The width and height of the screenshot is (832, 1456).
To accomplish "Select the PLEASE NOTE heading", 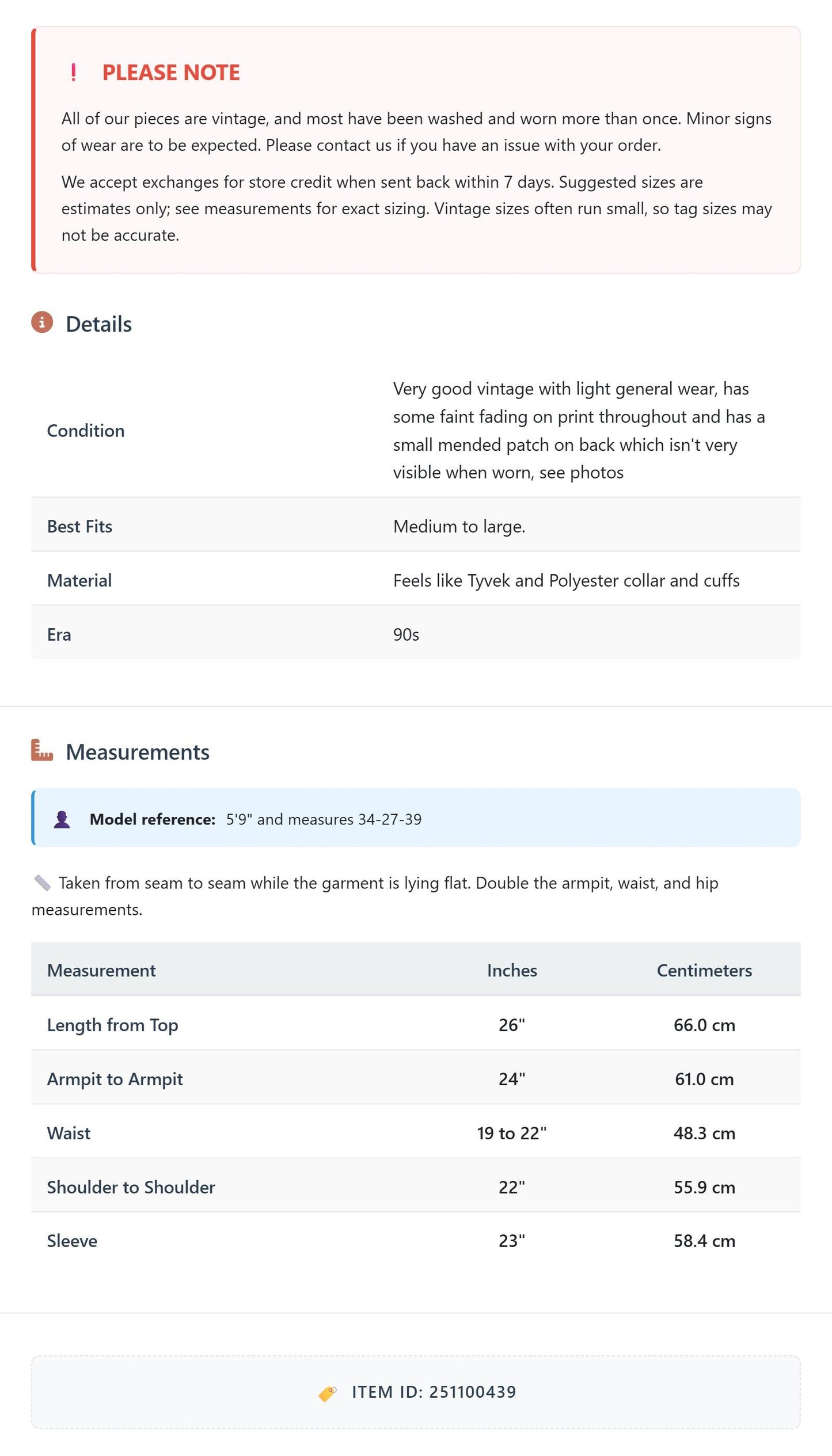I will tap(171, 73).
